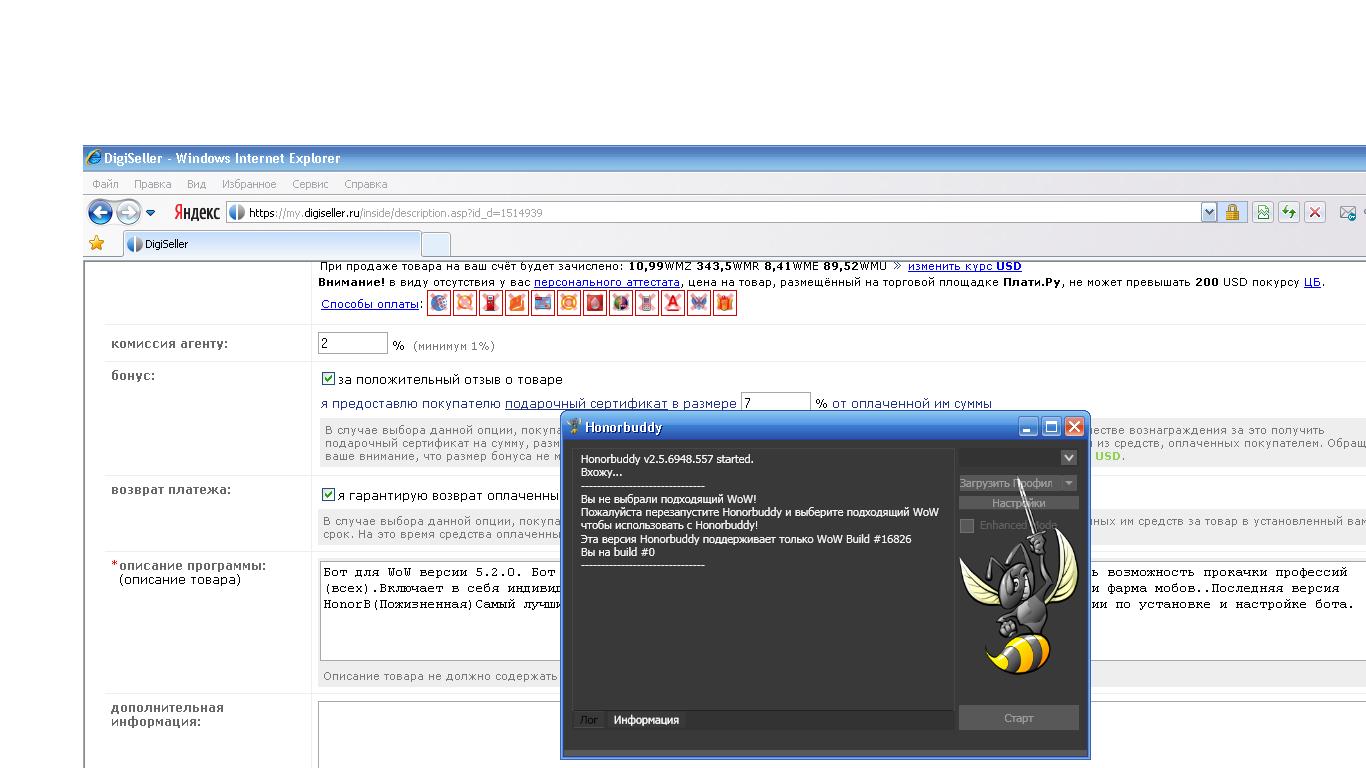Close the Honorbuddy window
The width and height of the screenshot is (1366, 768).
[x=1074, y=427]
